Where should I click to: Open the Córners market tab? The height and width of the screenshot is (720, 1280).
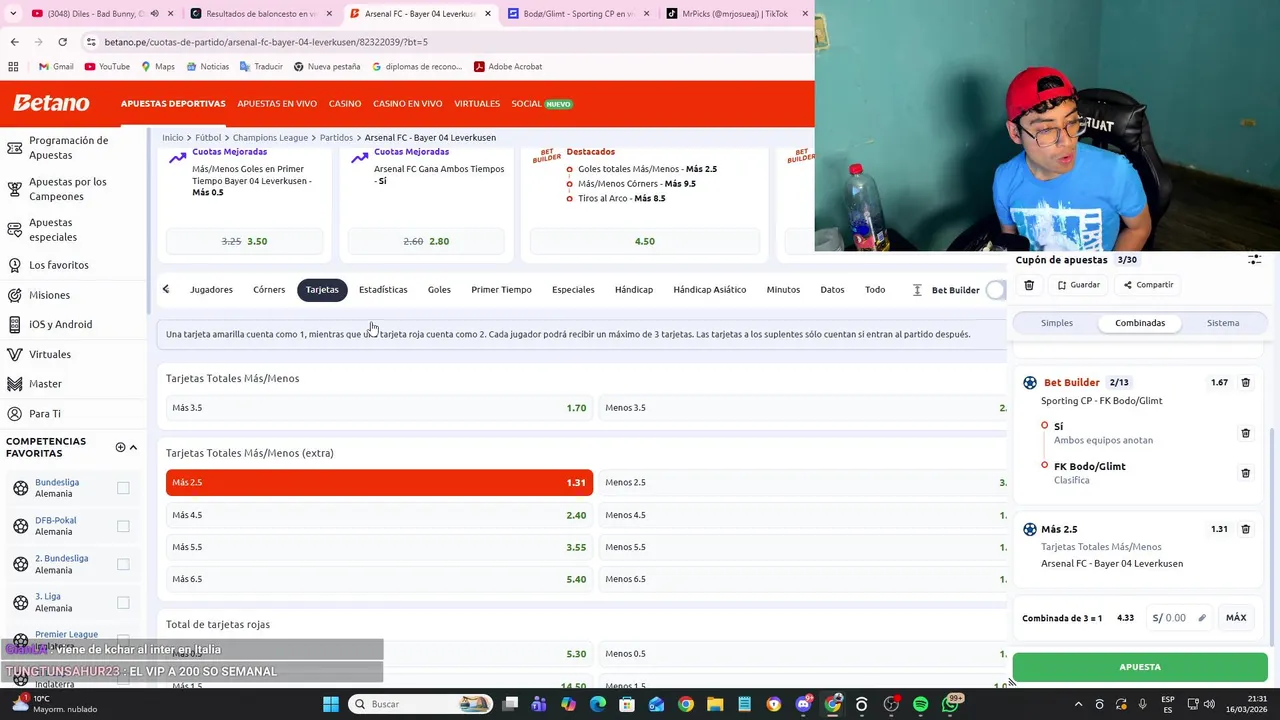click(x=269, y=290)
